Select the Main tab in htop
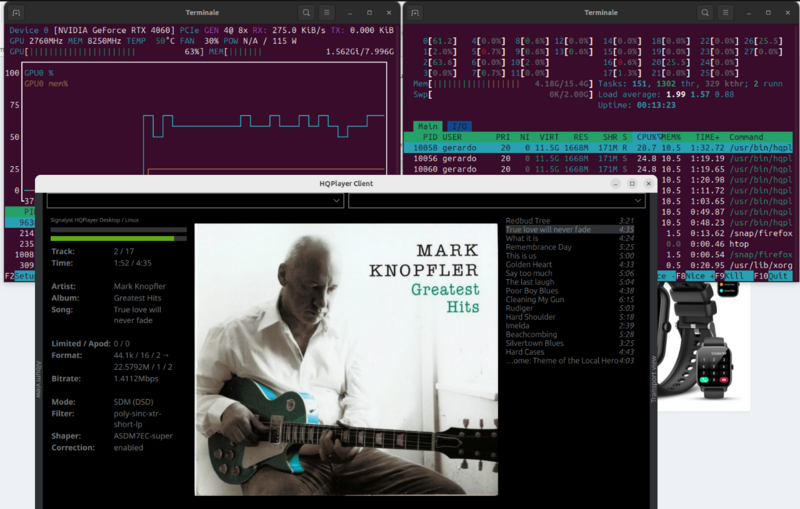 pos(428,126)
